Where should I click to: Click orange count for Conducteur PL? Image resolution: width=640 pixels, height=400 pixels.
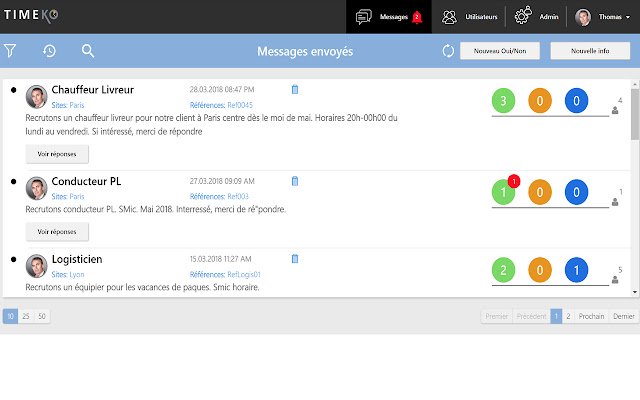pos(540,192)
